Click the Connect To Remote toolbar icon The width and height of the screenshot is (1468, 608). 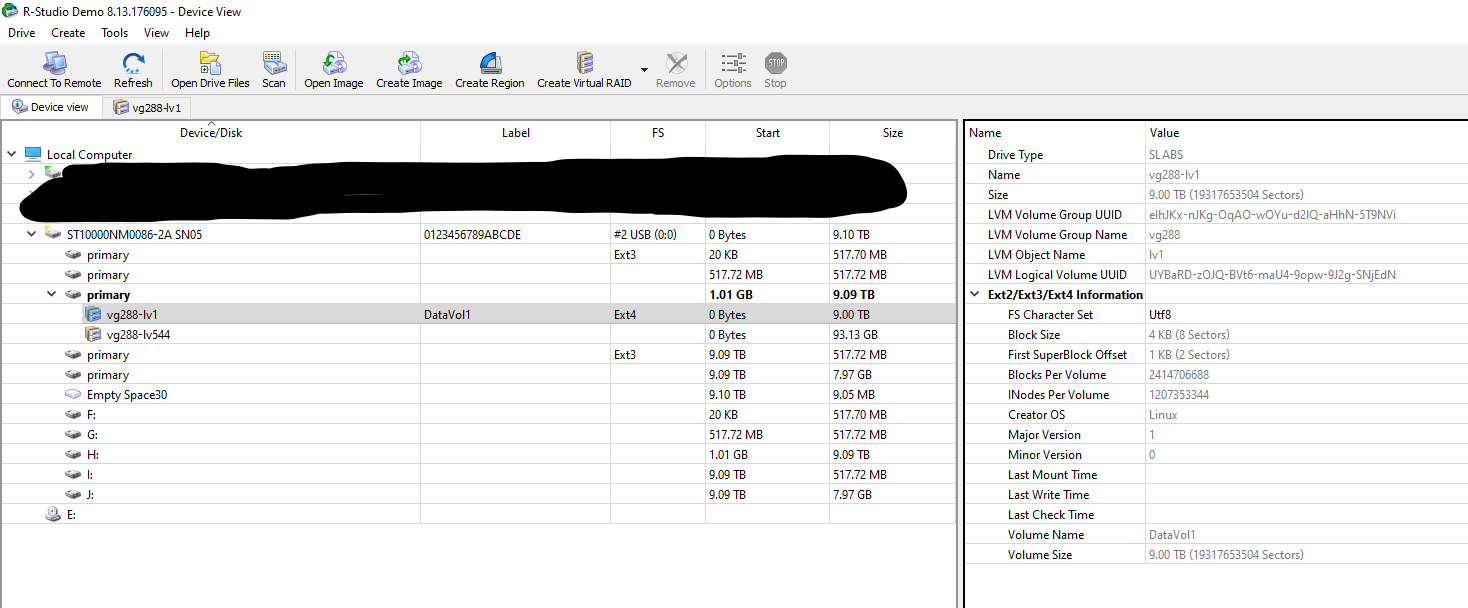click(x=54, y=65)
